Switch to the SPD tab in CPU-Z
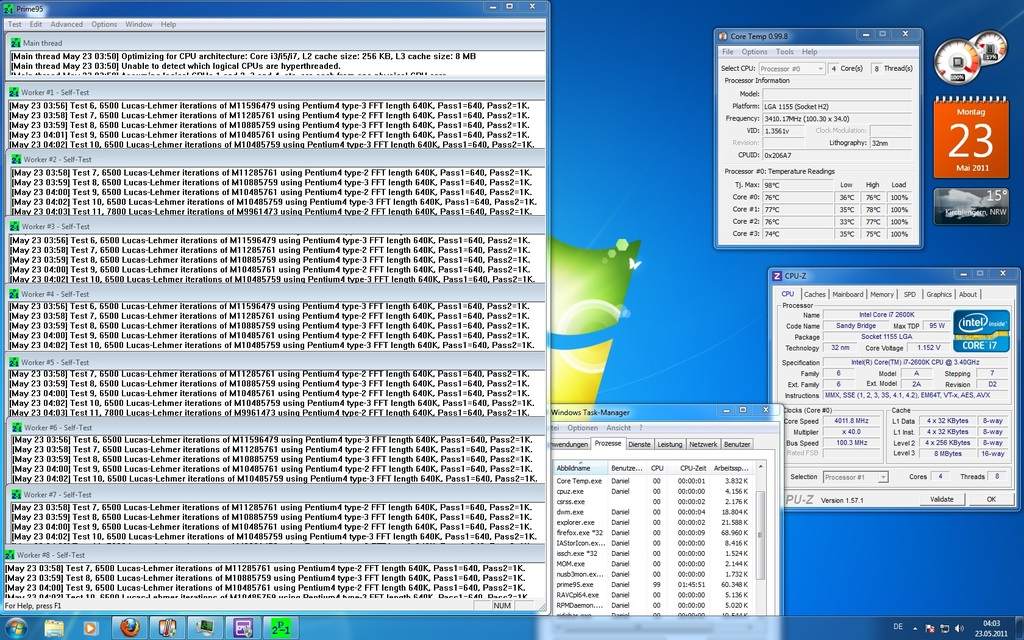This screenshot has height=640, width=1024. tap(910, 295)
